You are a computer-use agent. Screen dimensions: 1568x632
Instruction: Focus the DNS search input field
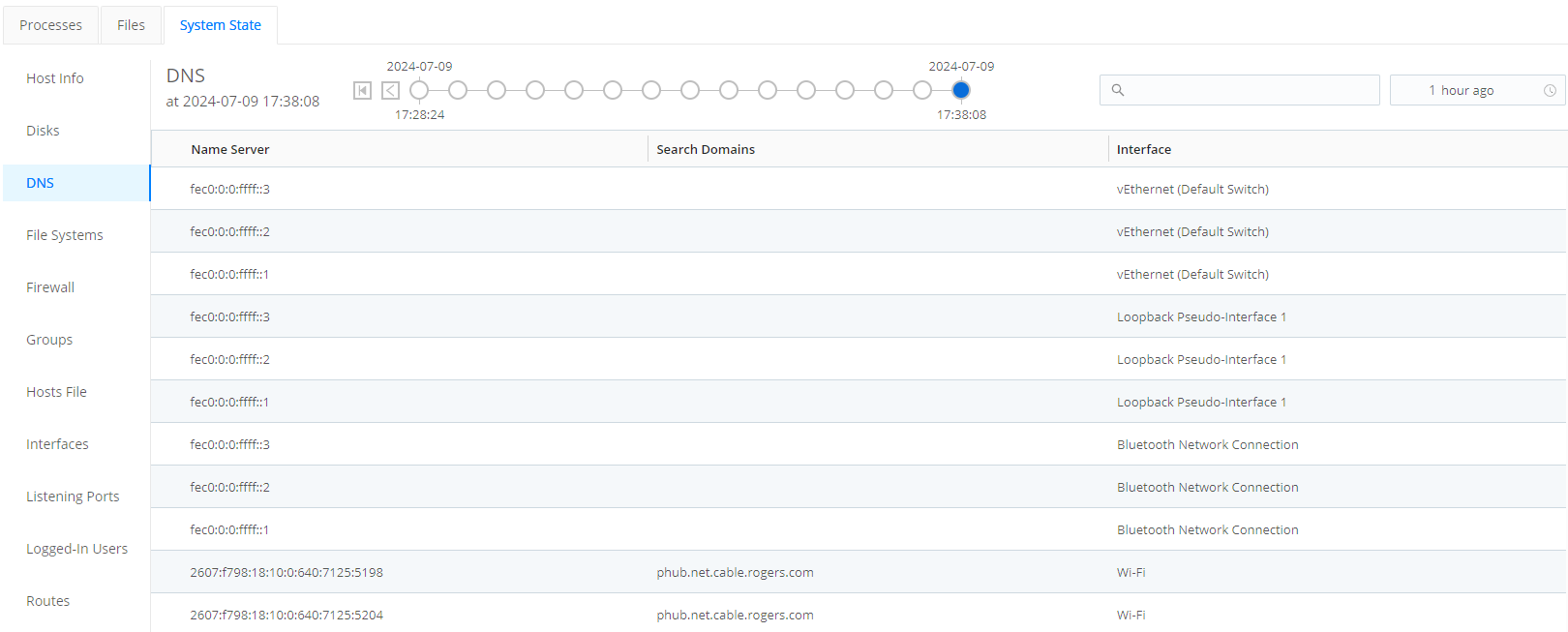1240,90
